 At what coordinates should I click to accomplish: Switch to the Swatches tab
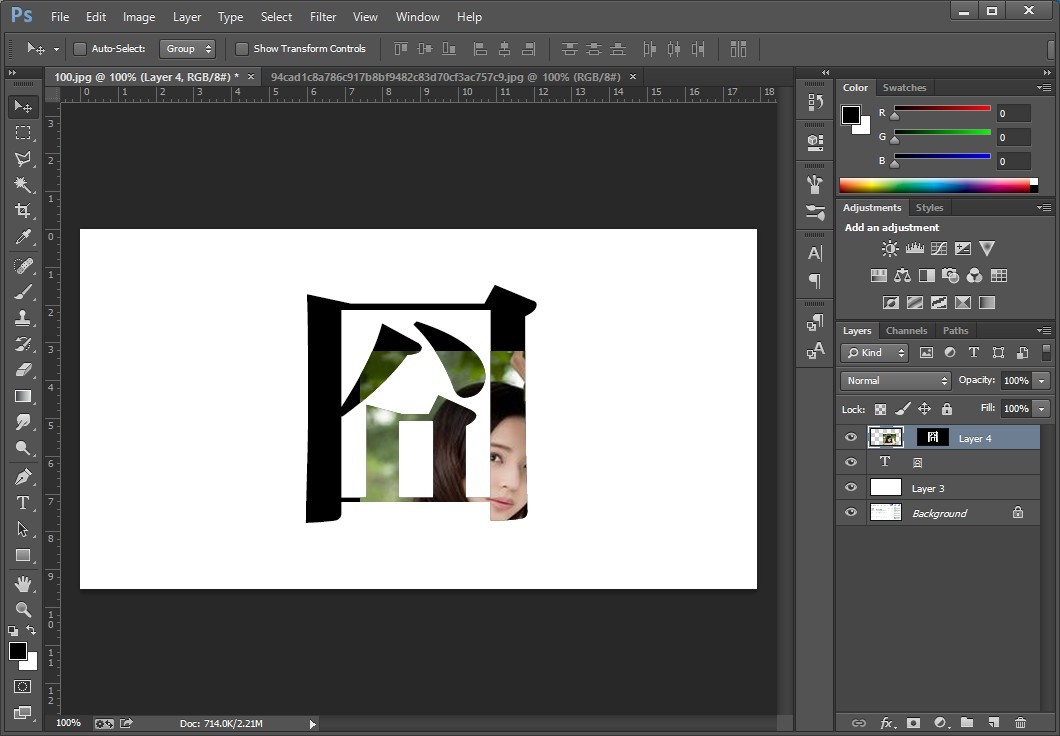tap(904, 88)
